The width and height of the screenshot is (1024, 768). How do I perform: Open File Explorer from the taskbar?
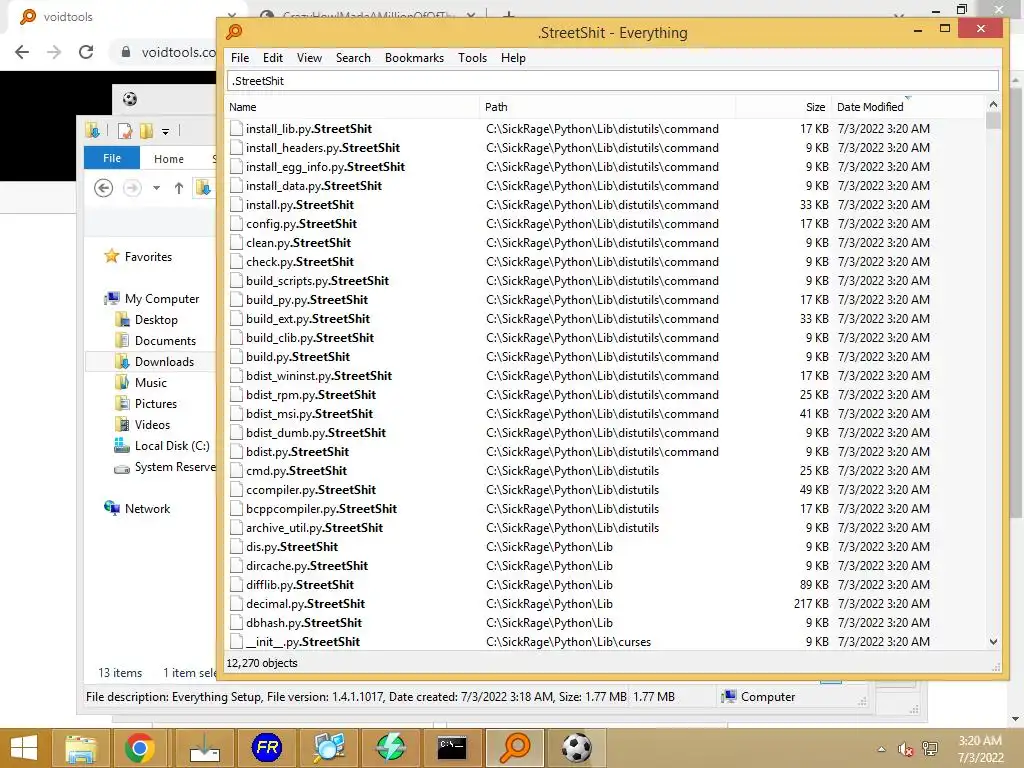pos(80,748)
